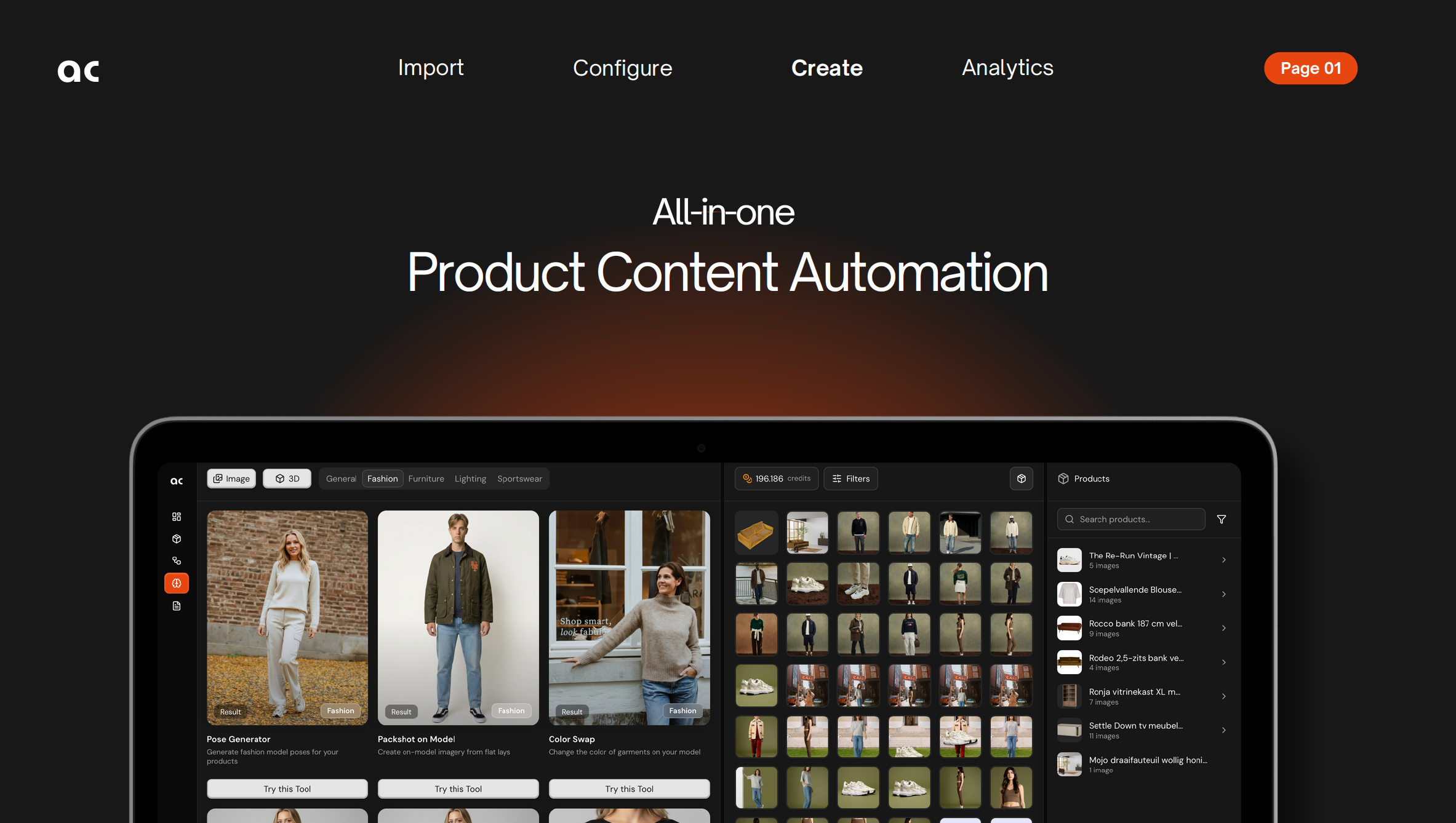Click the Page 01 button top right

tap(1310, 68)
